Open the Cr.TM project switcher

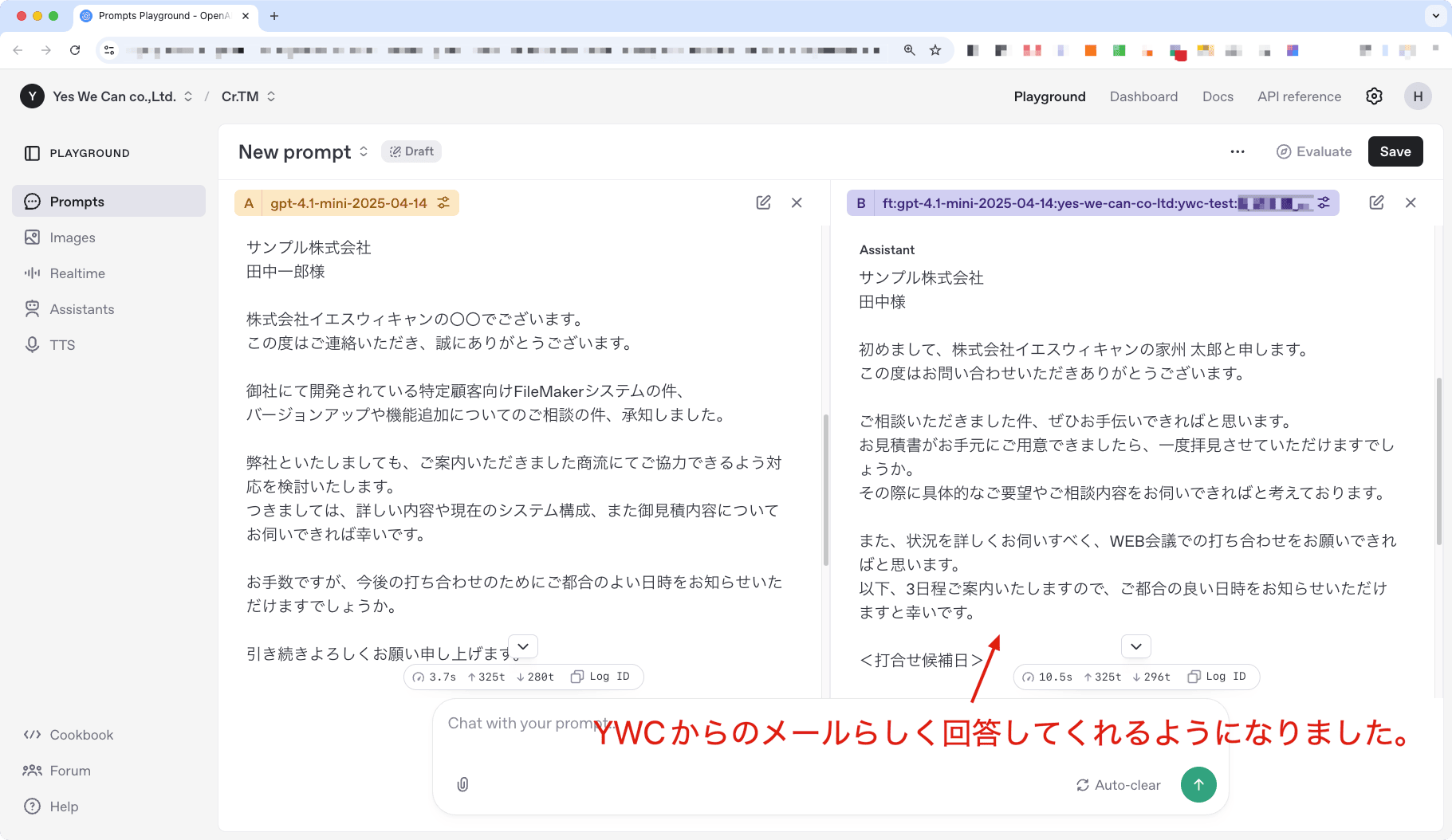(246, 96)
